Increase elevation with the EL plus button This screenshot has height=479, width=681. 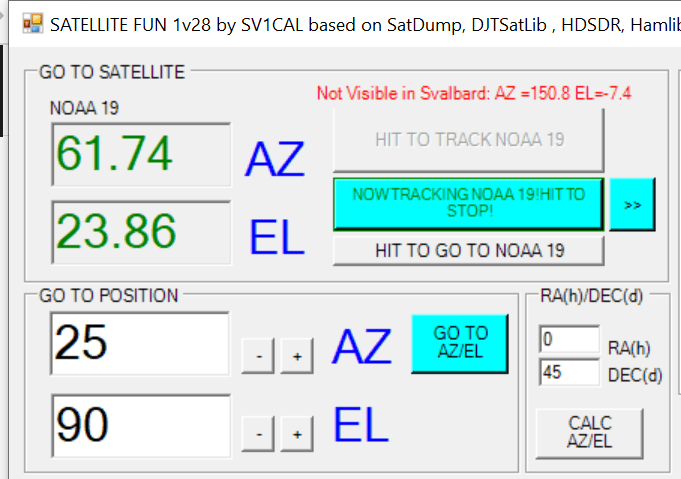click(x=296, y=434)
